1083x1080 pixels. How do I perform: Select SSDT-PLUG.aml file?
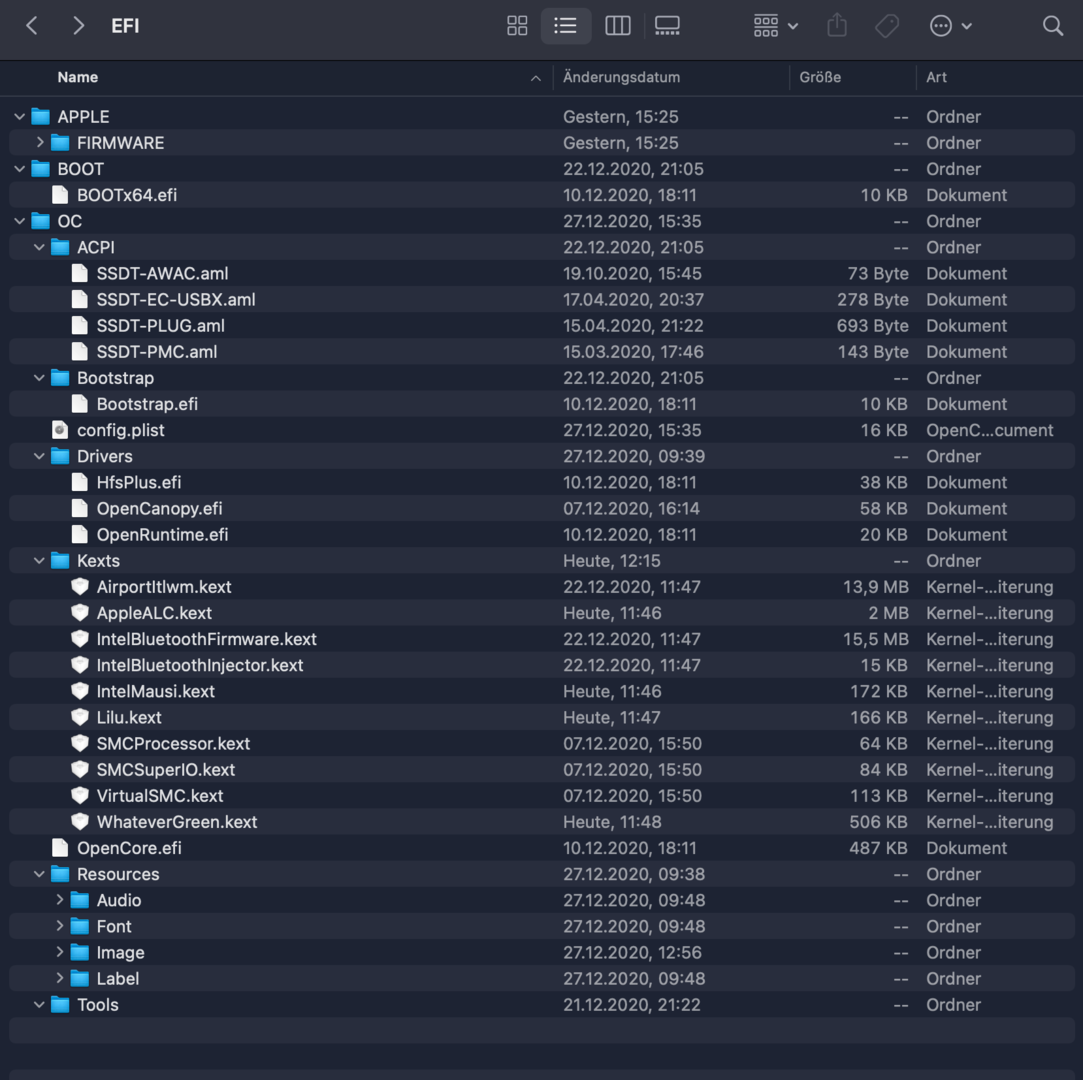160,326
